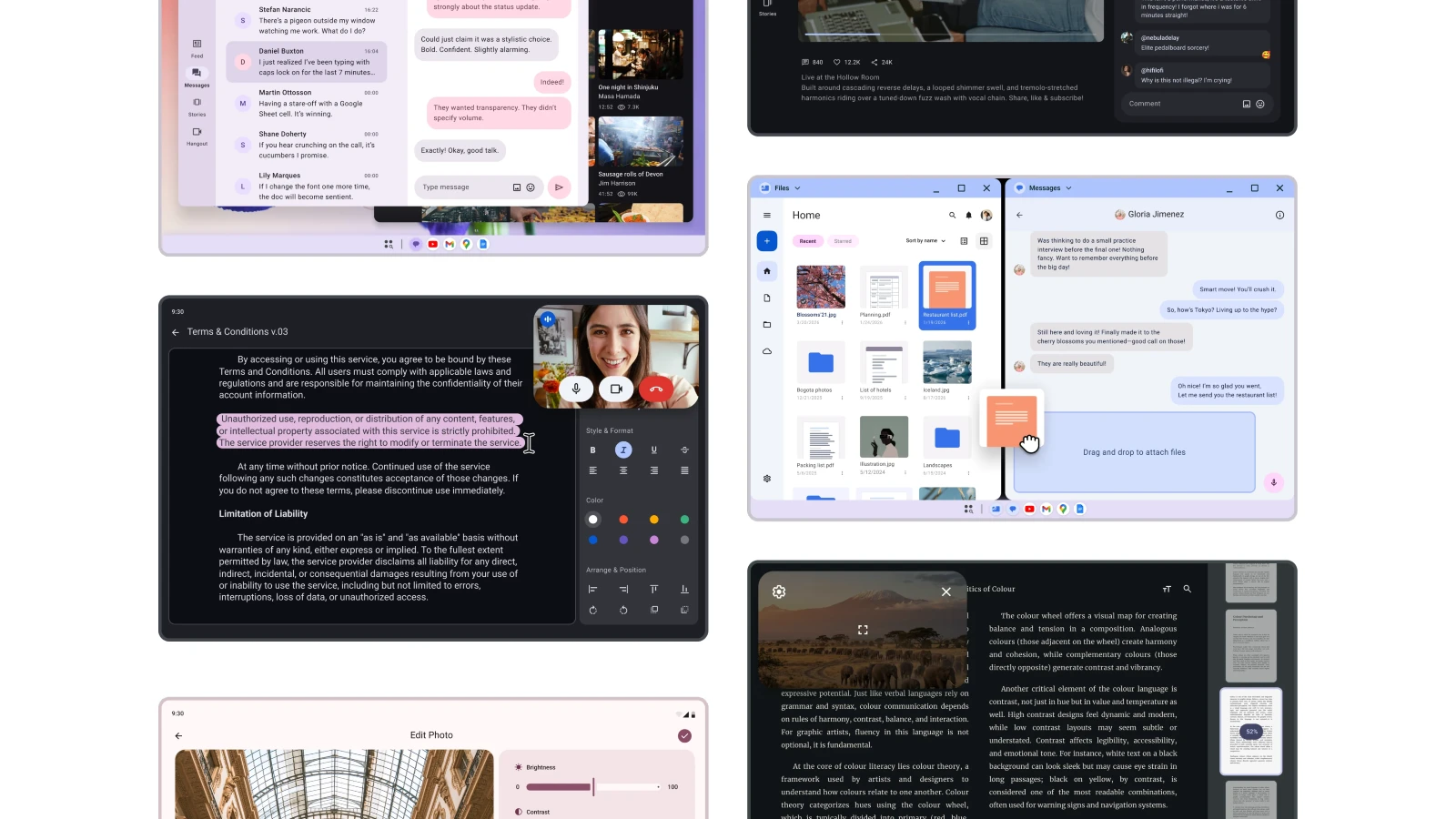Toggle italic formatting in Style & Format

click(x=623, y=450)
